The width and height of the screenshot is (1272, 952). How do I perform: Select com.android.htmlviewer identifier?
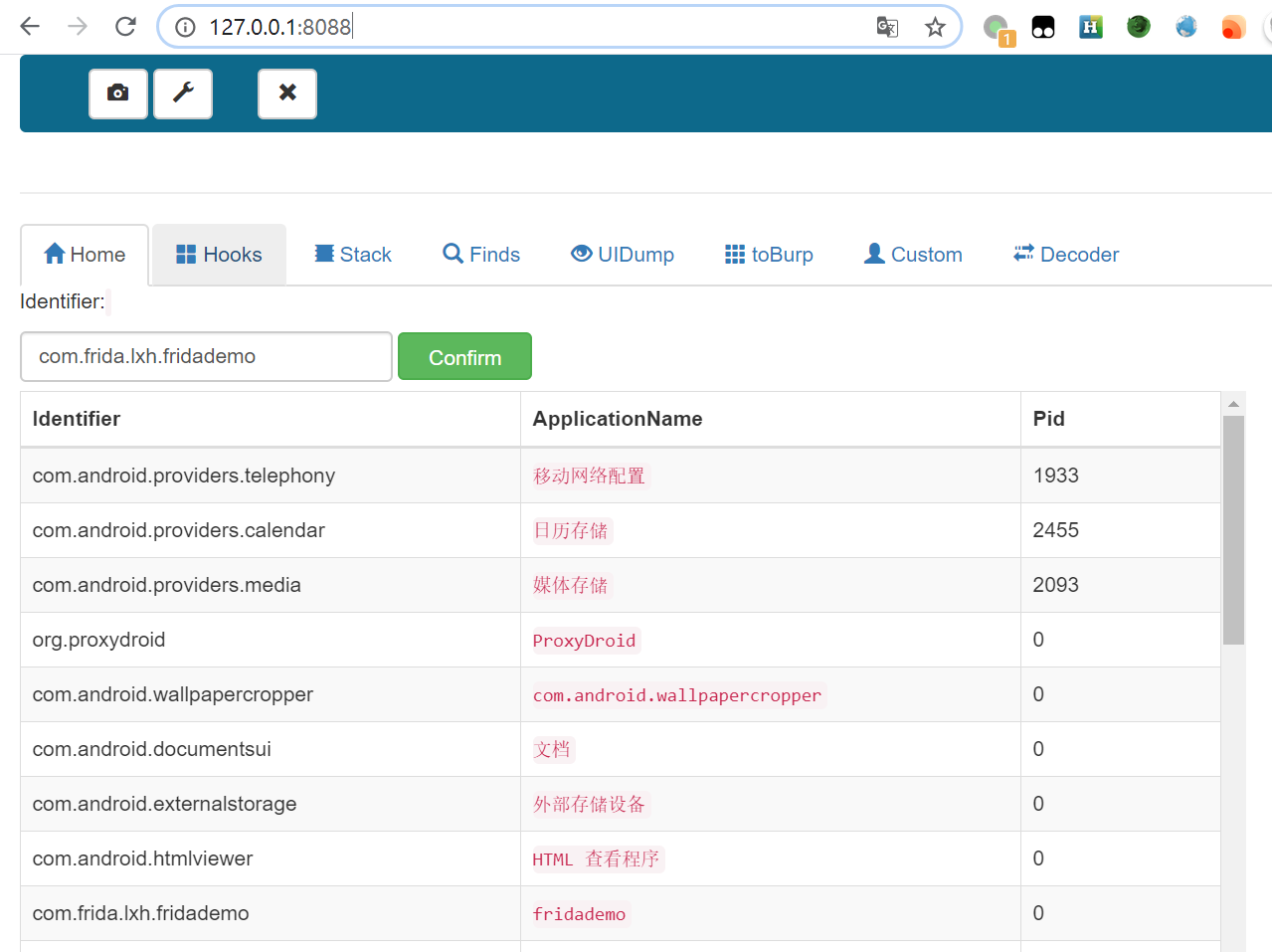(142, 858)
